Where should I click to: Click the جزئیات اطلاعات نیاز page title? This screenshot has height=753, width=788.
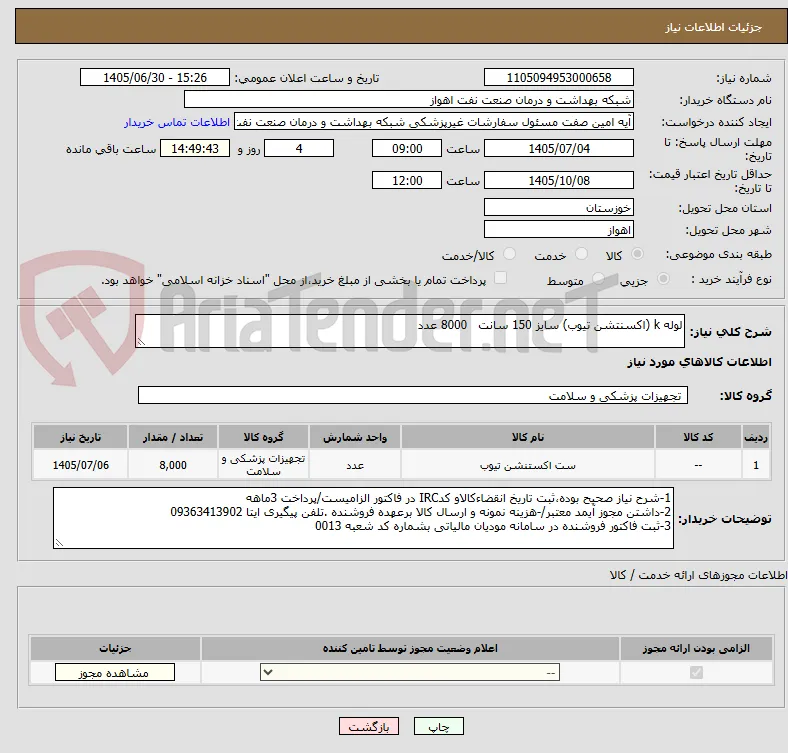[714, 27]
